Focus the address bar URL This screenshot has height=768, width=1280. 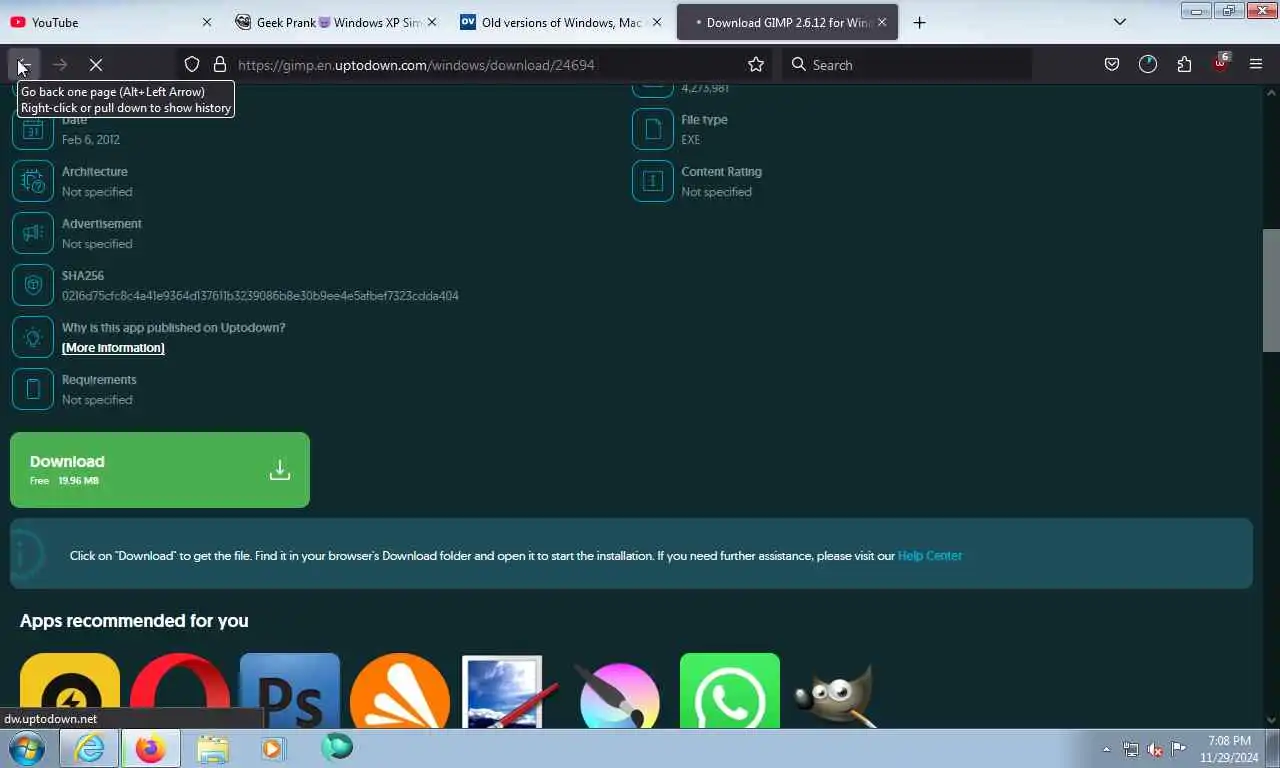(x=416, y=65)
